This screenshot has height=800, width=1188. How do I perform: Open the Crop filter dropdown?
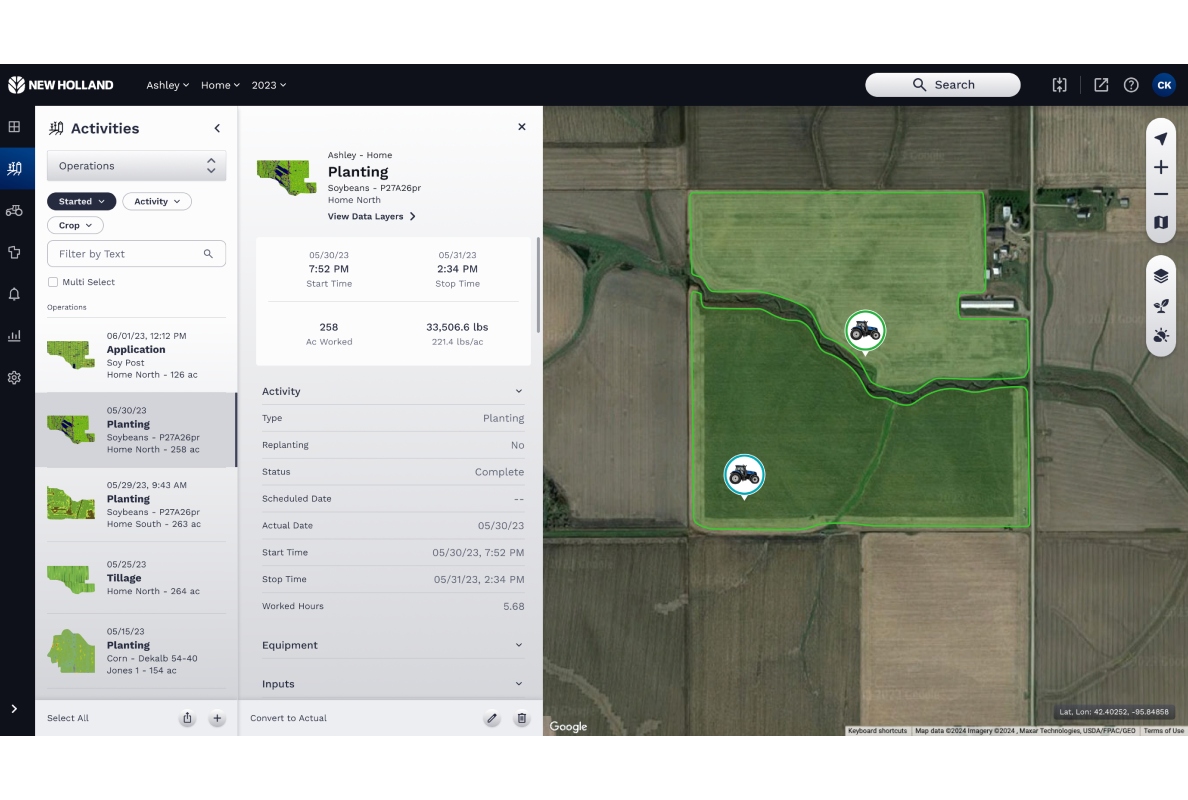[75, 226]
